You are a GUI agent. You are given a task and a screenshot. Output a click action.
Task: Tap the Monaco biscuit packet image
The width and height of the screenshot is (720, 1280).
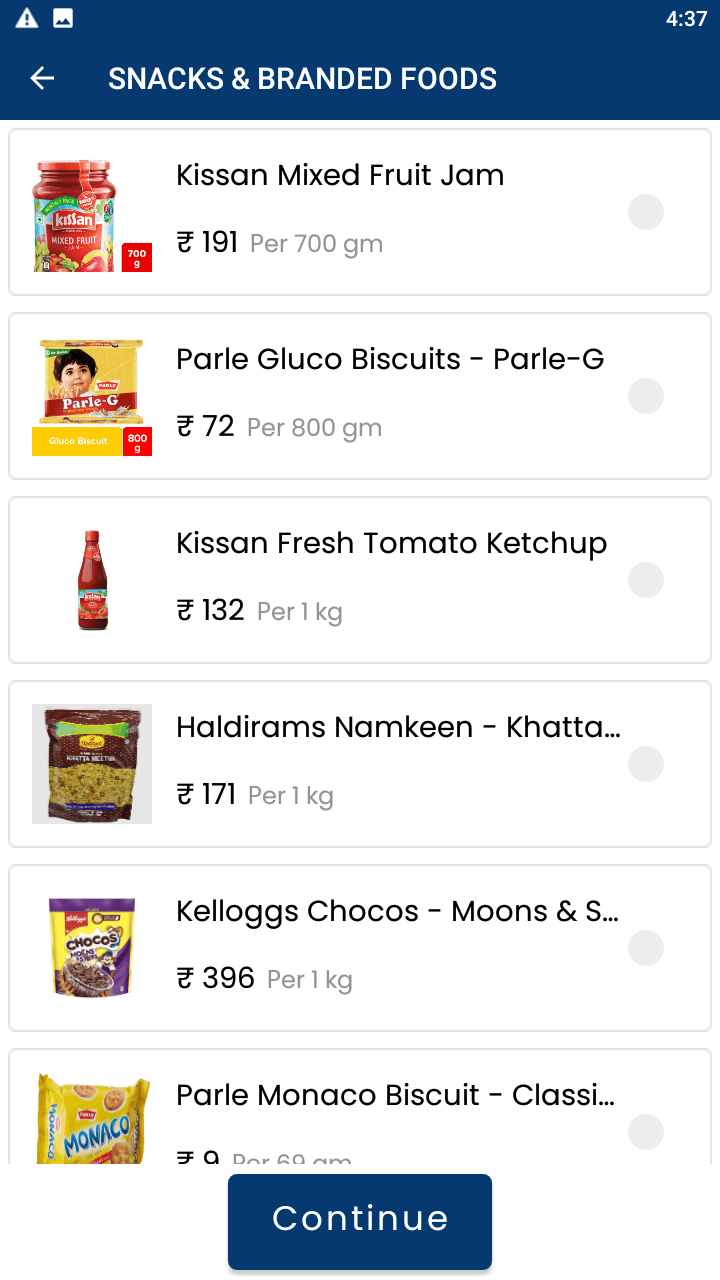92,1118
